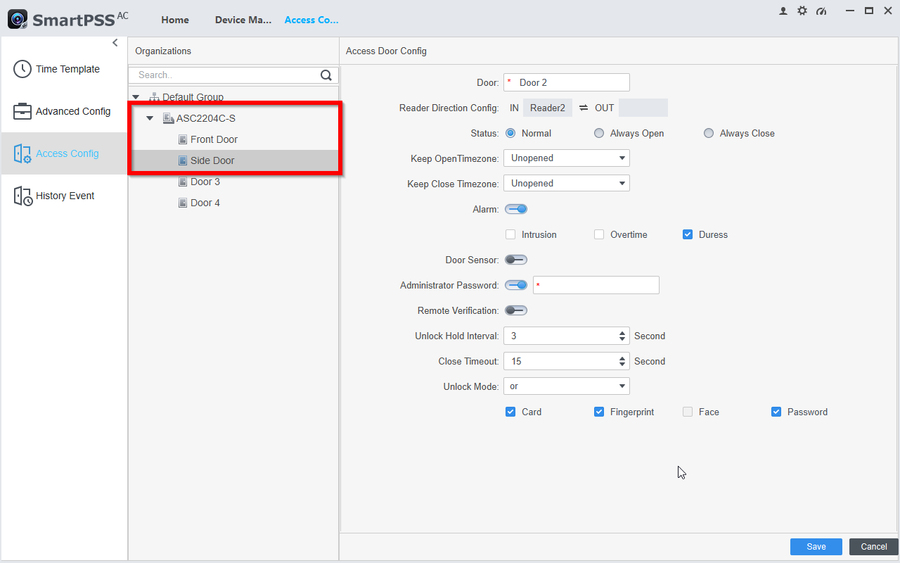The image size is (900, 563).
Task: Open the Keep Open Timezone dropdown
Action: [566, 158]
